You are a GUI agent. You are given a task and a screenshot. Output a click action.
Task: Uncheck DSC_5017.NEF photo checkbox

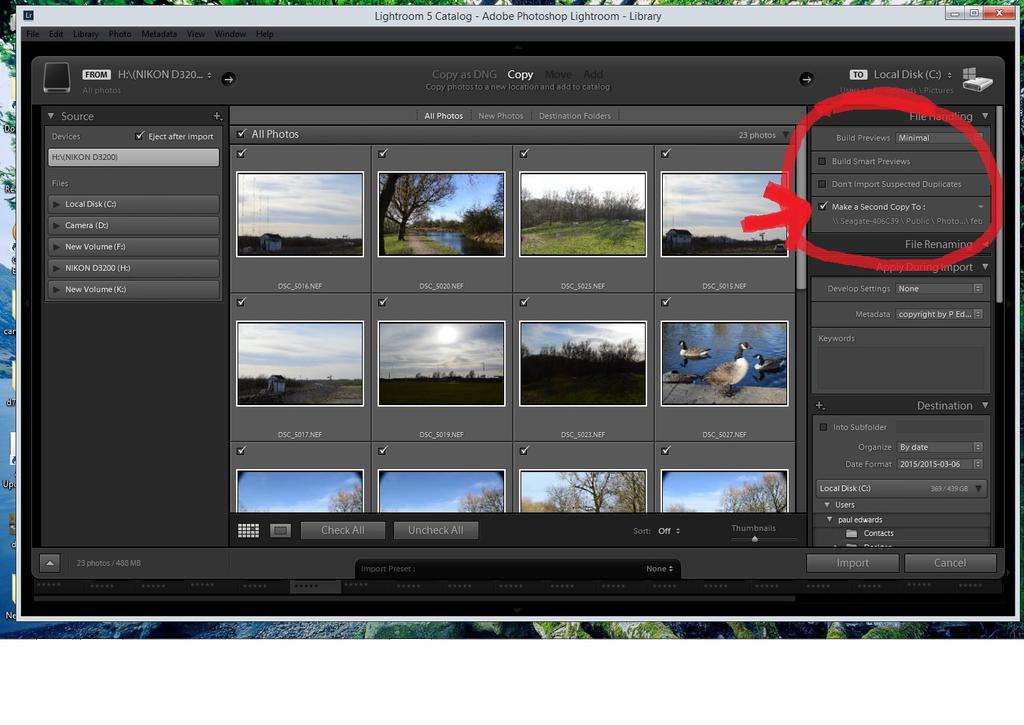click(242, 302)
